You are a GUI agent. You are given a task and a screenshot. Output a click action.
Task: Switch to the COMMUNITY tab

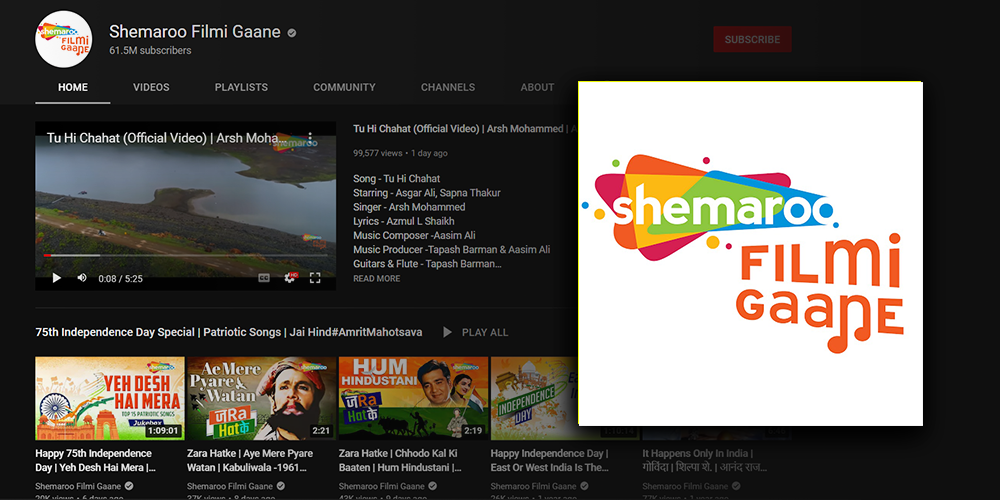pos(344,87)
